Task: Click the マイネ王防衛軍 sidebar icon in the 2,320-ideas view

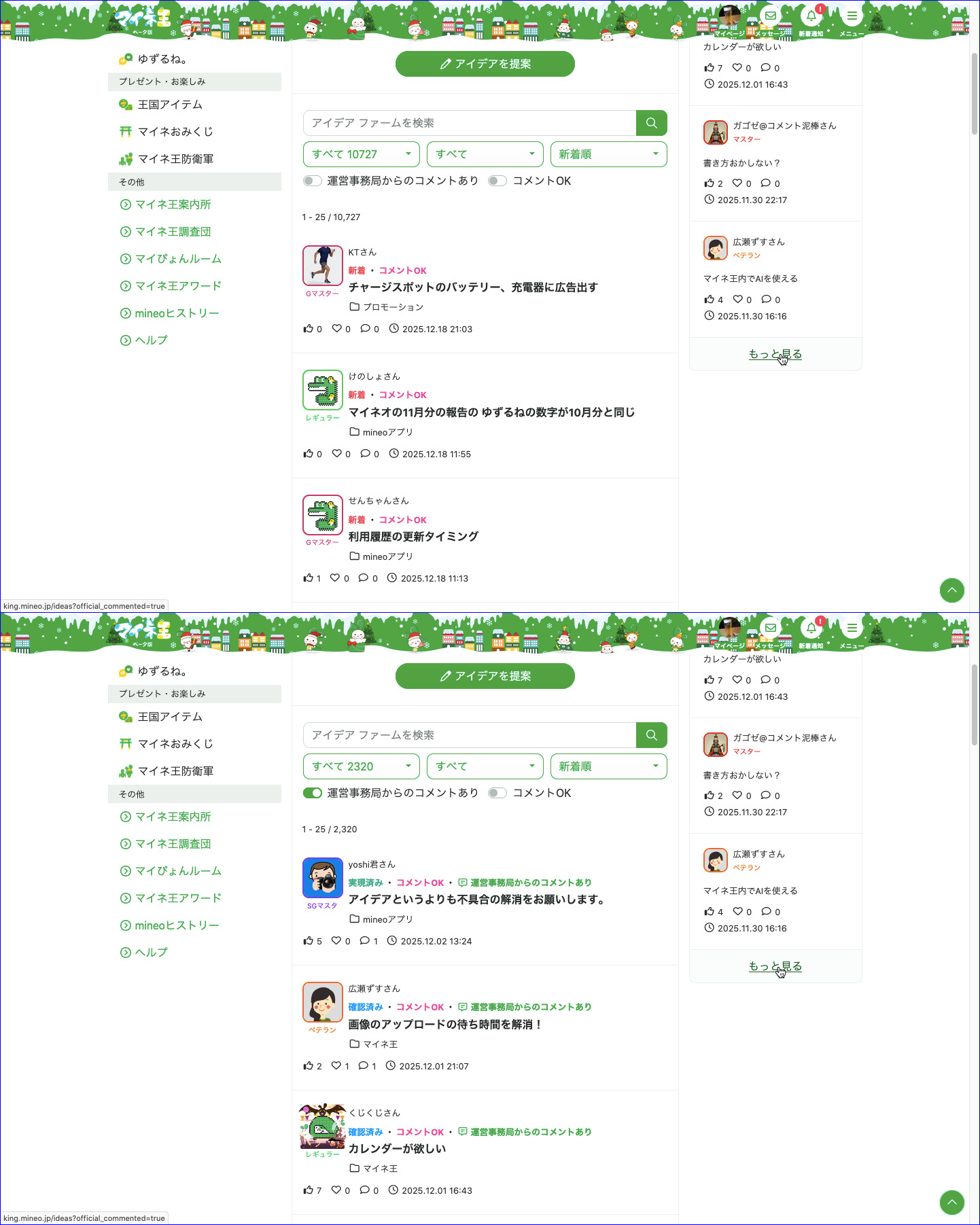Action: 126,771
